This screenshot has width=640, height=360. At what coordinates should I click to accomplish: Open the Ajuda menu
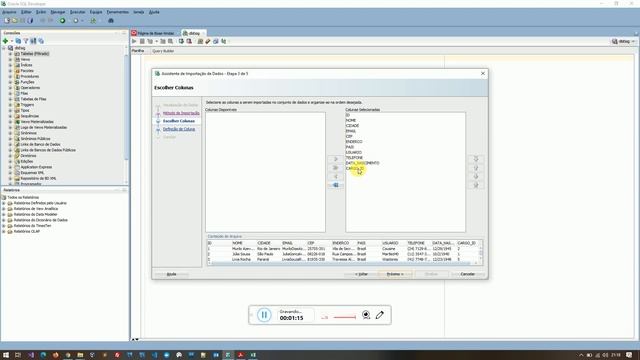[154, 12]
